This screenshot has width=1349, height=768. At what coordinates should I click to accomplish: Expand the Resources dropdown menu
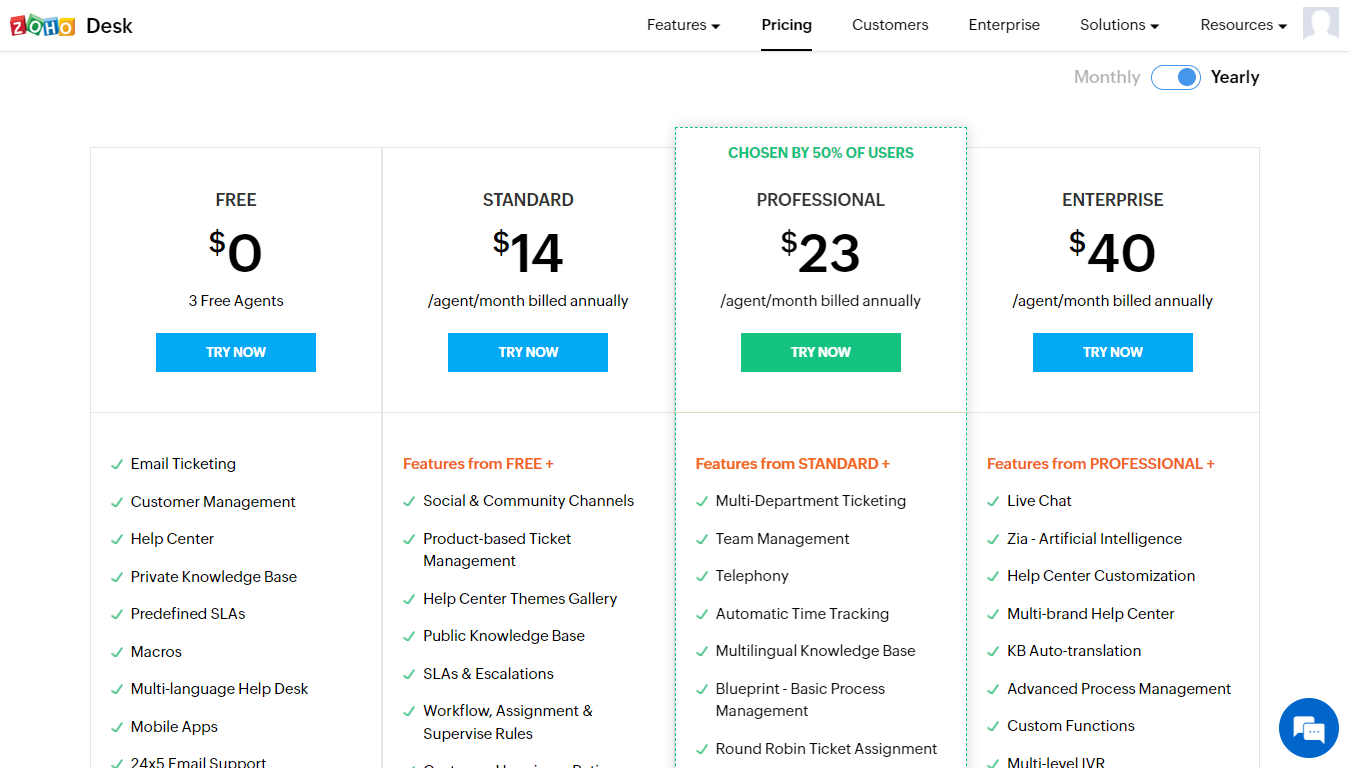click(x=1243, y=25)
